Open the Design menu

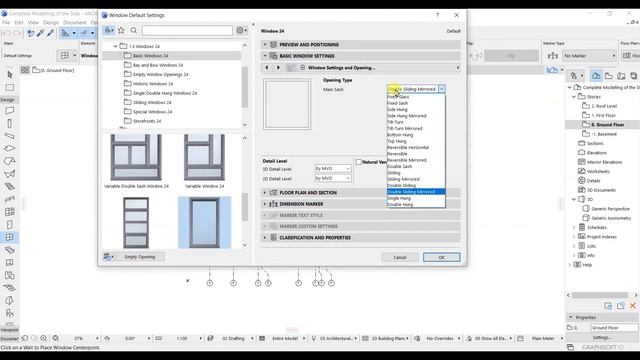click(x=51, y=22)
